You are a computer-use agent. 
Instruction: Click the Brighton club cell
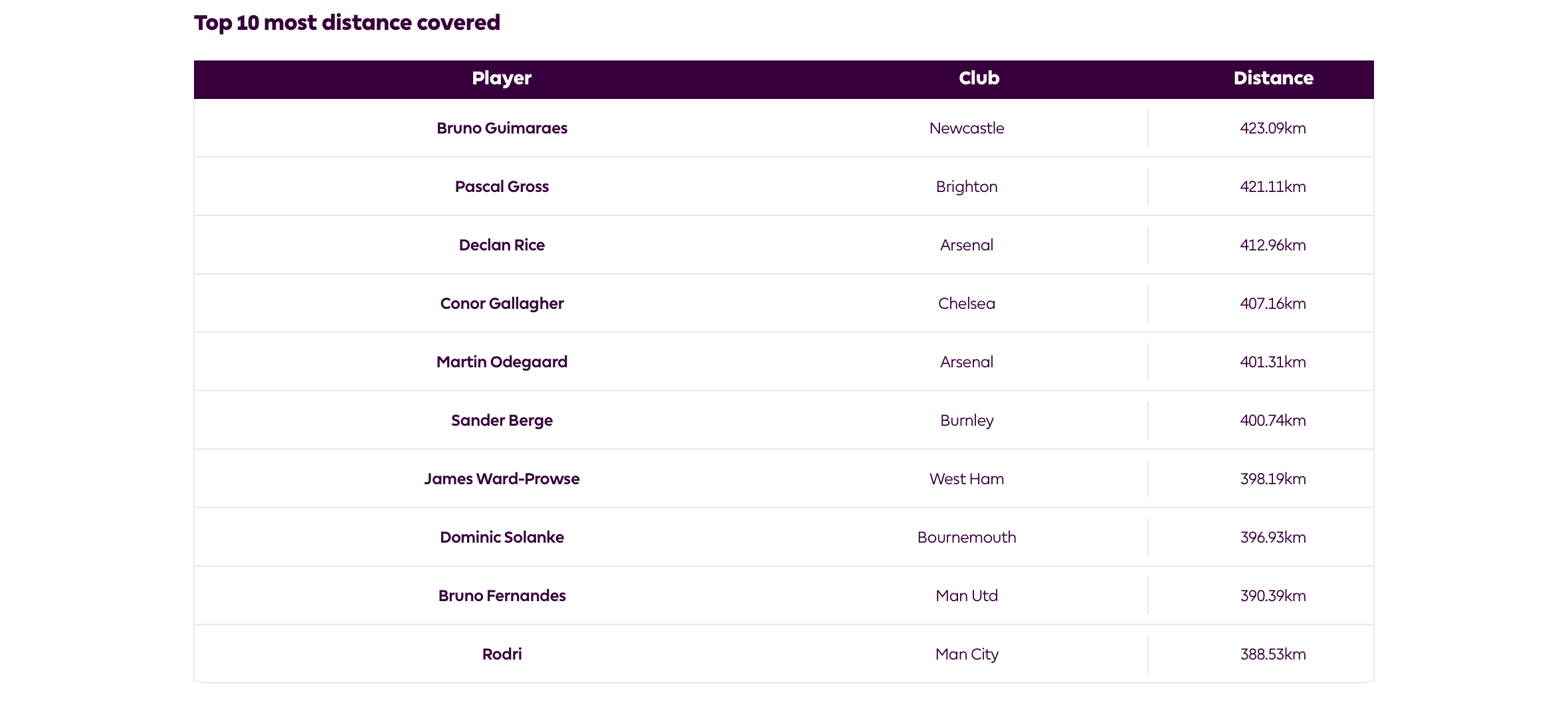click(x=967, y=187)
